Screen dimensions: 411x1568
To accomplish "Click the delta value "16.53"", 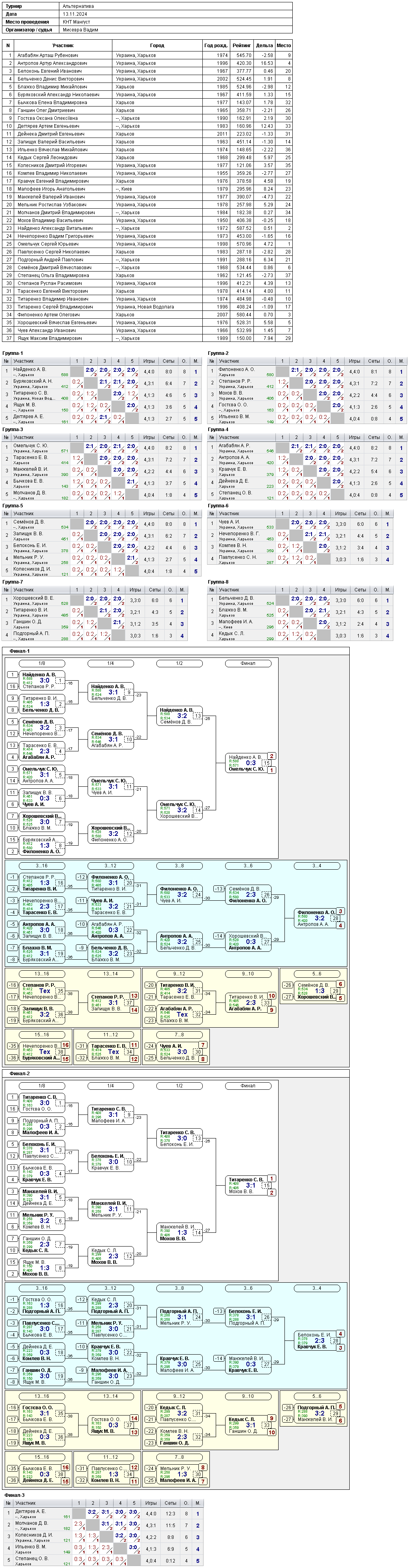I will [267, 63].
